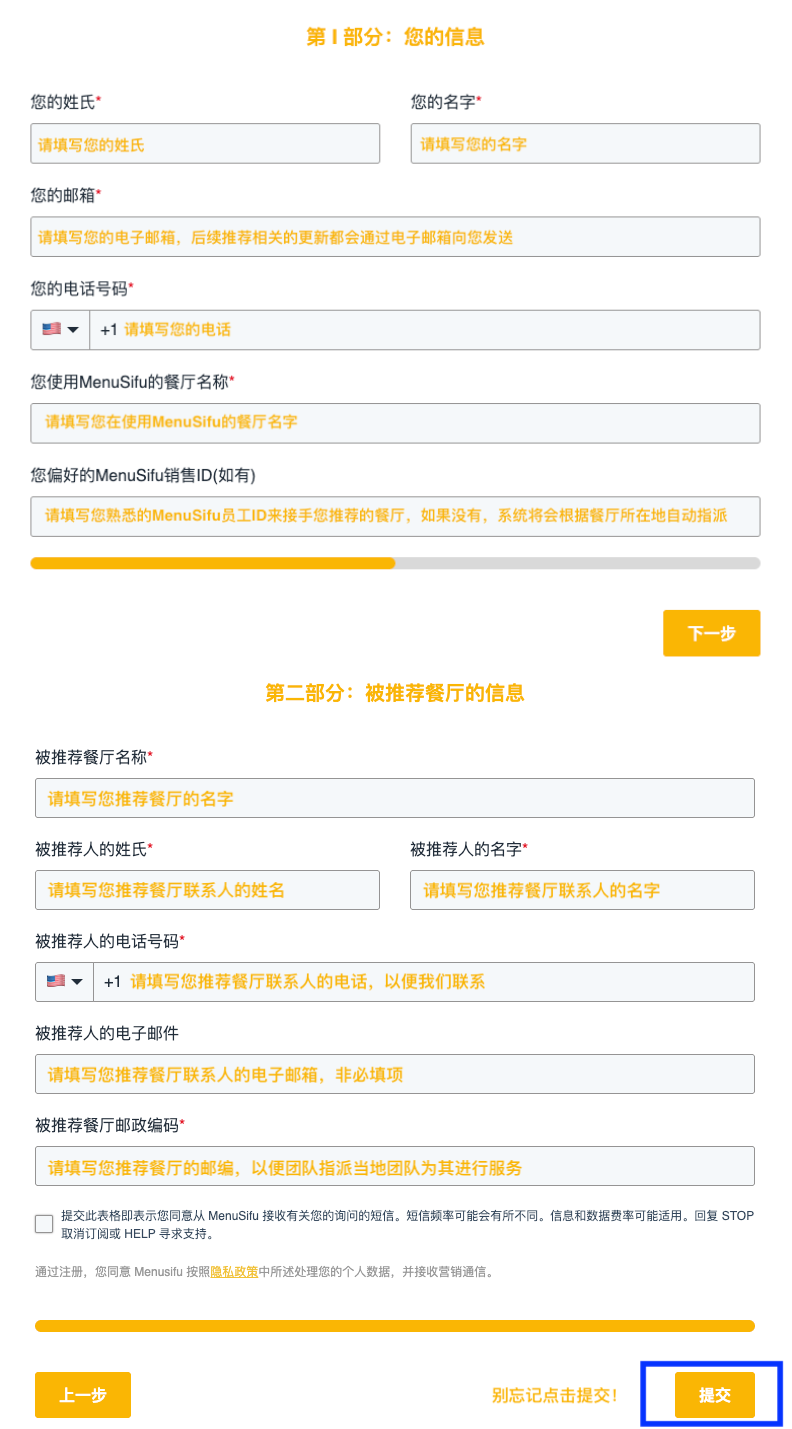Click the 被推荐餐厅邮政编码 zip code field
Screen dimensions: 792x1429
point(395,1165)
